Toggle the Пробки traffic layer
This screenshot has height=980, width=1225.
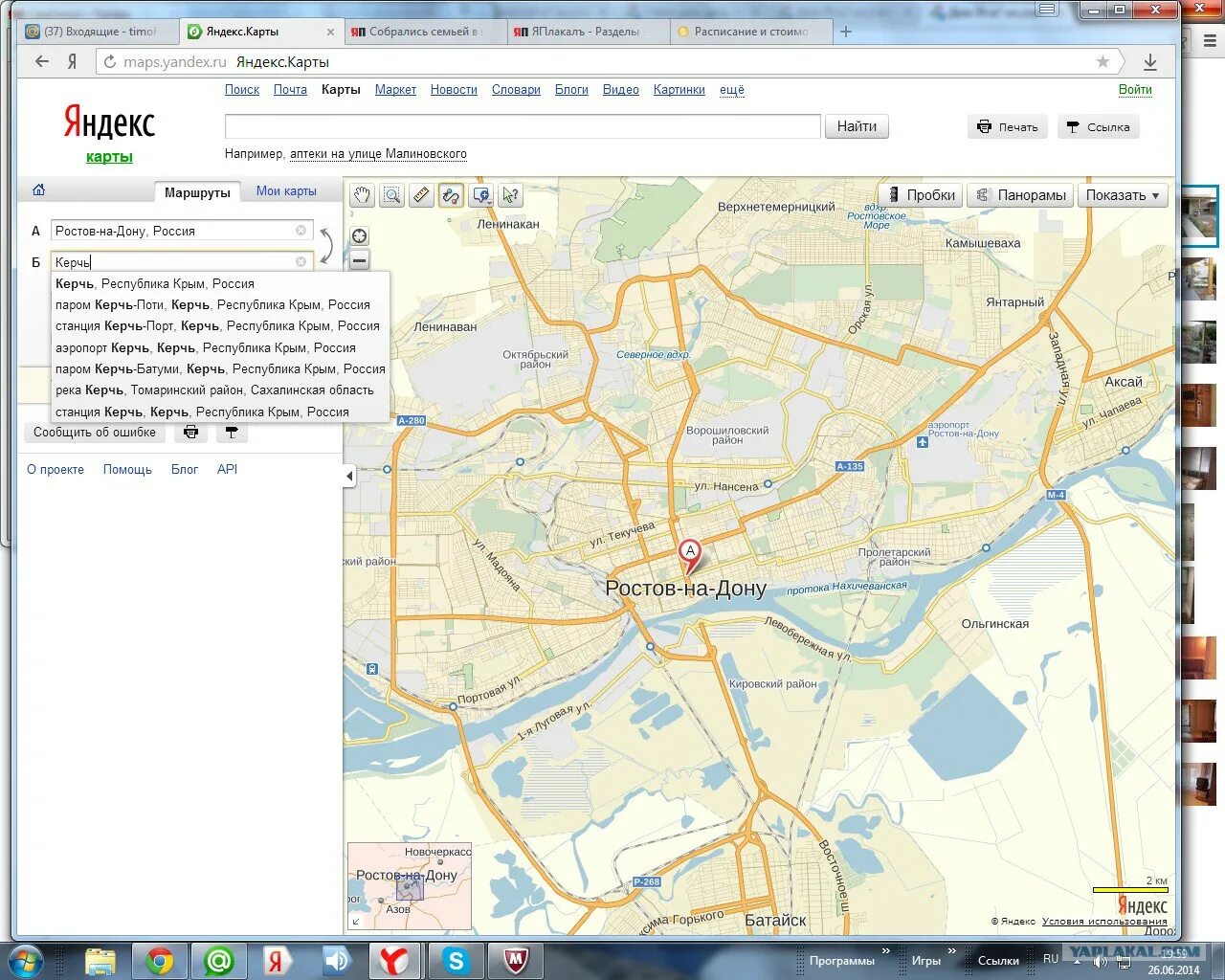tap(921, 195)
